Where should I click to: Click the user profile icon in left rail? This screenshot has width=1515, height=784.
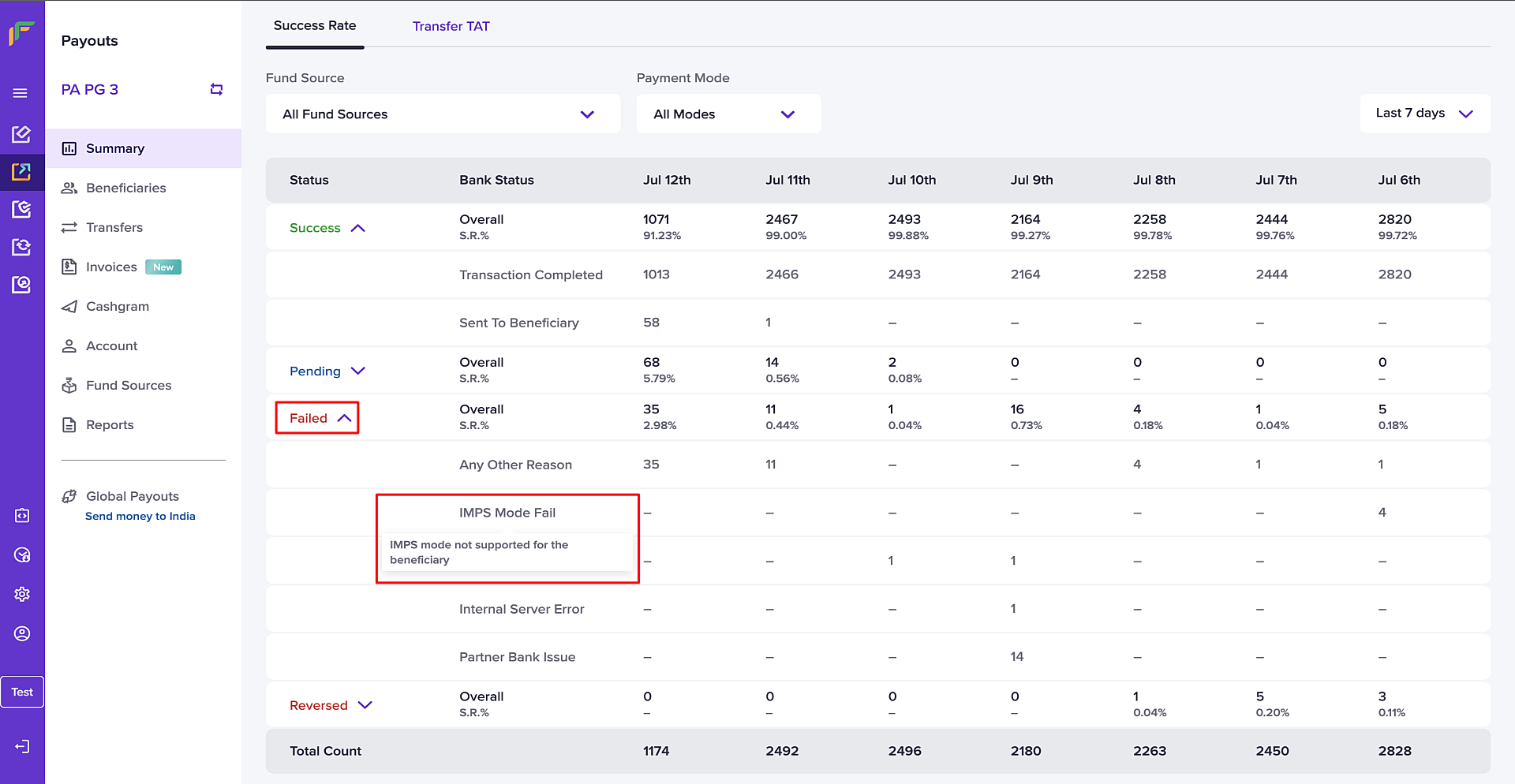pyautogui.click(x=22, y=633)
